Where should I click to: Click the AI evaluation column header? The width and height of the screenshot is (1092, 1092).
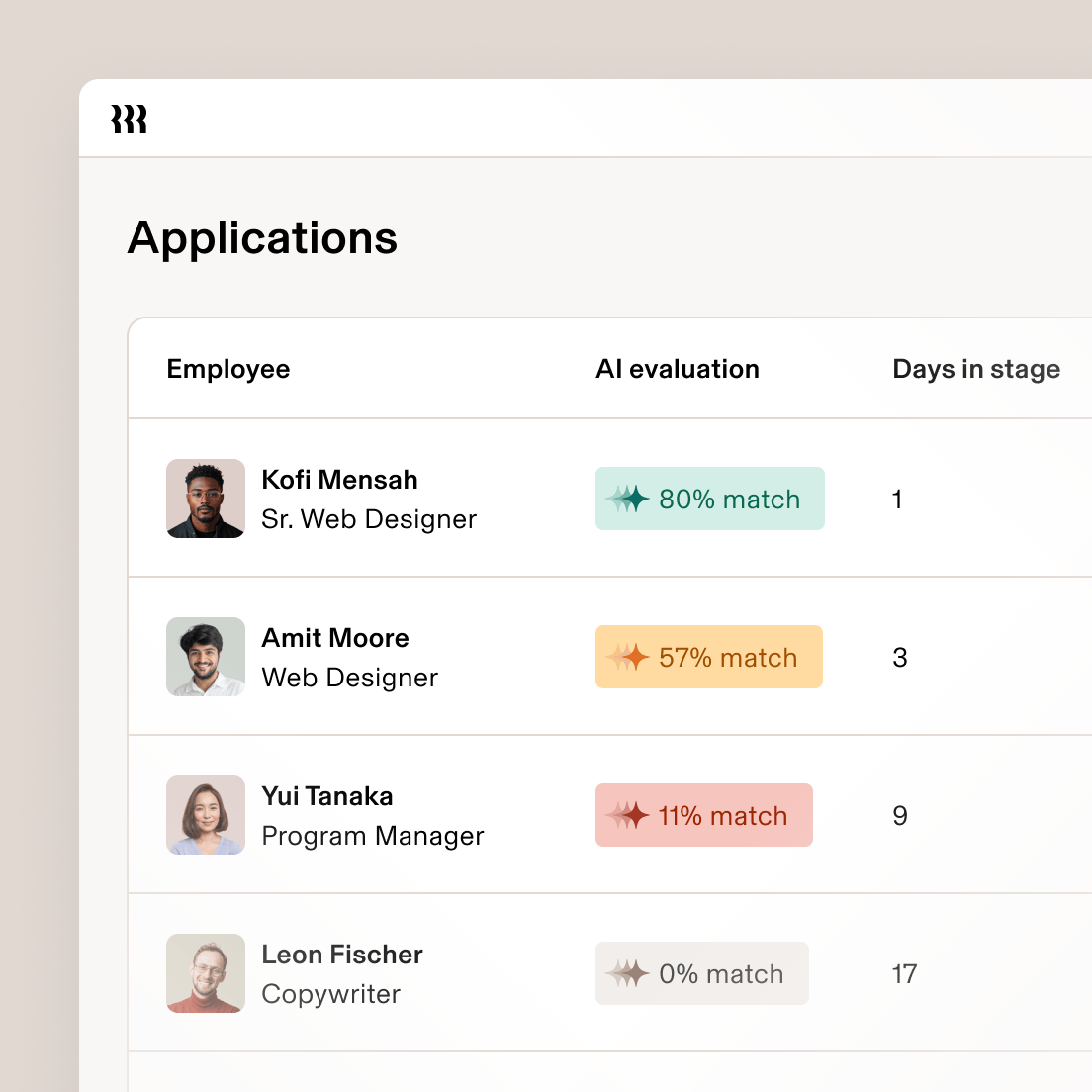(678, 369)
